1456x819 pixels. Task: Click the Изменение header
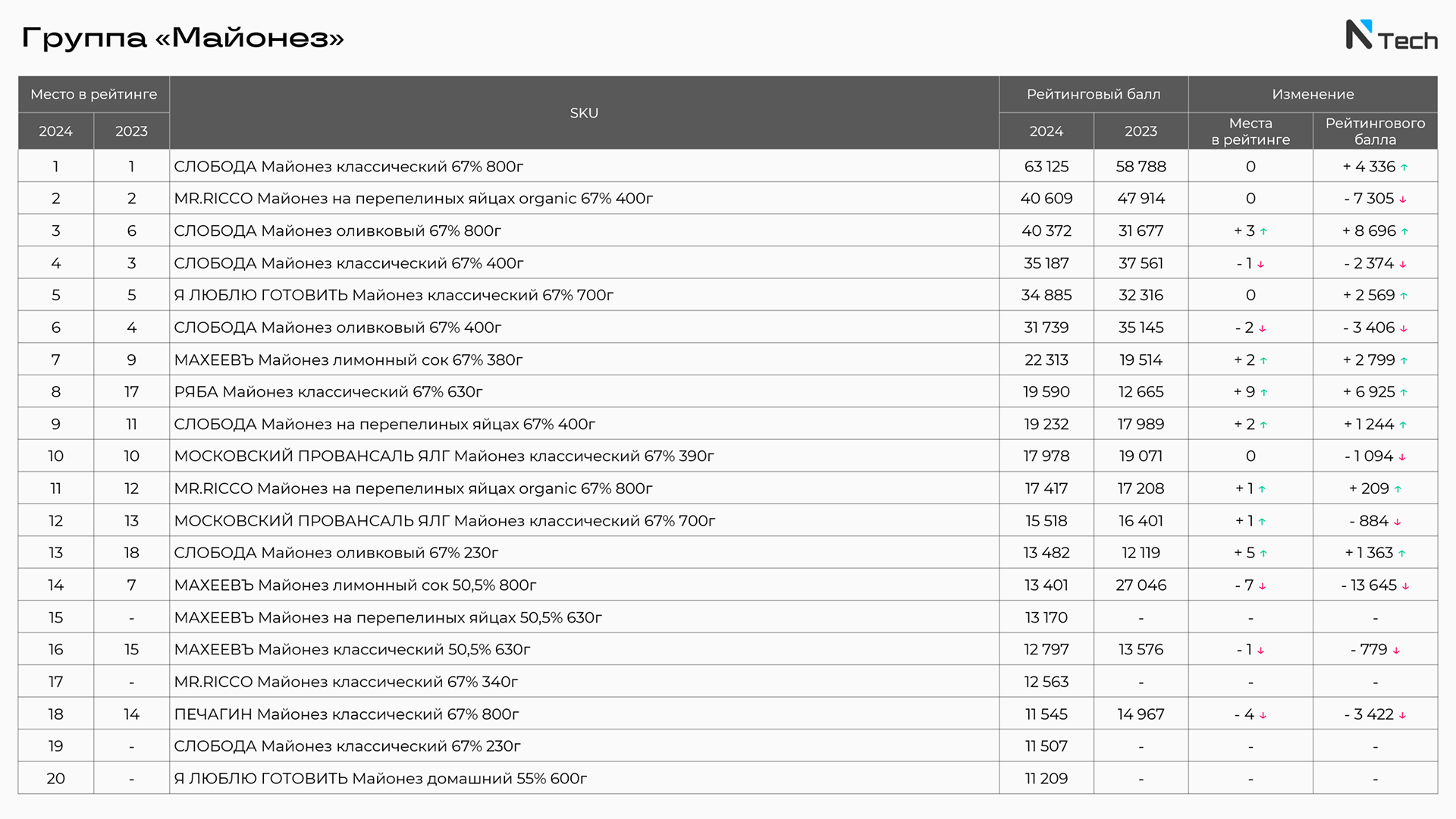point(1313,94)
